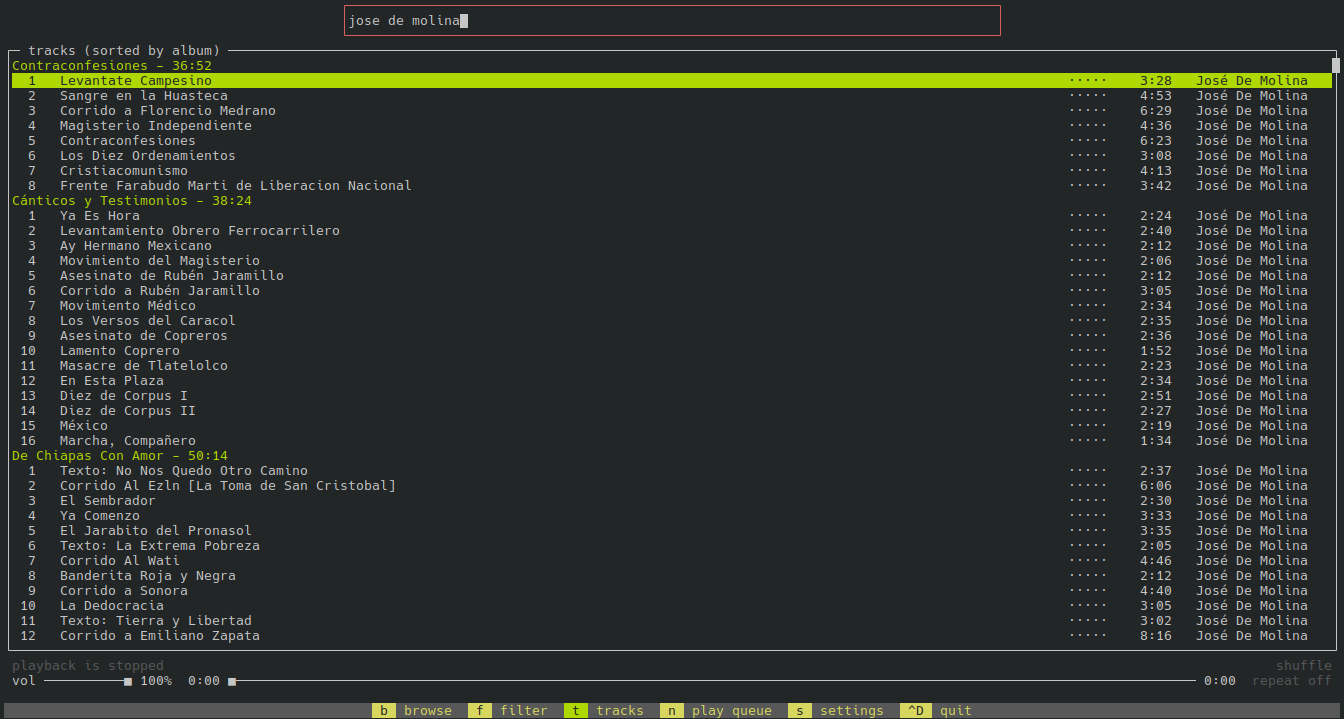1344x719 pixels.
Task: Select track 'Ya Es Hora'
Action: tap(672, 216)
